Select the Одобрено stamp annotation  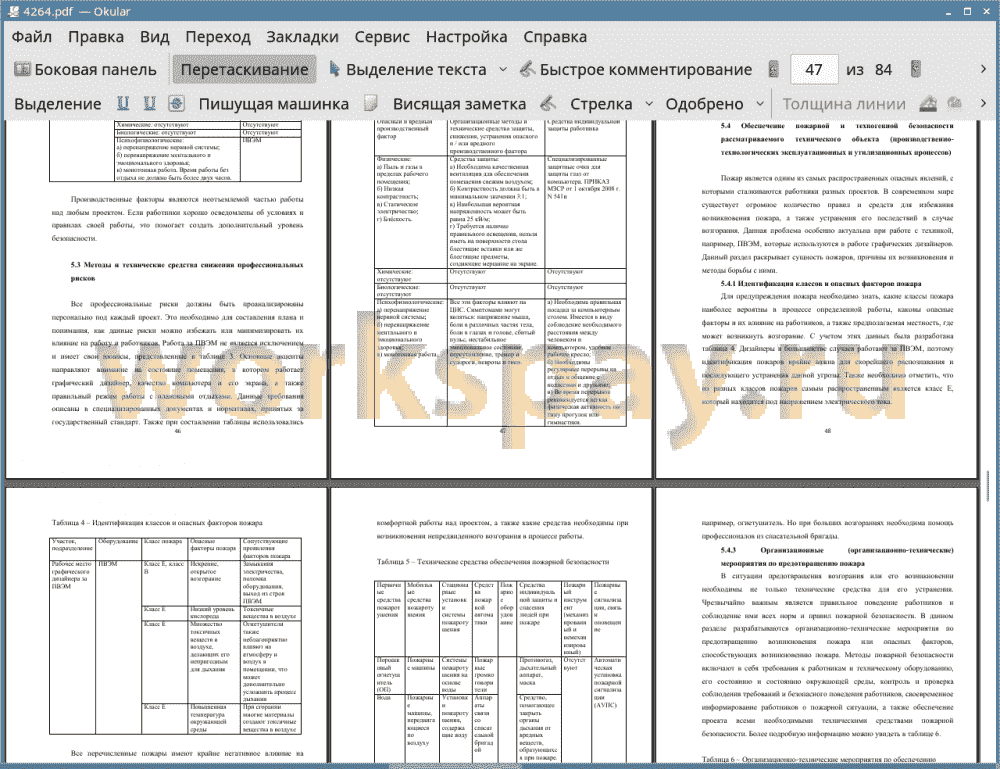704,104
